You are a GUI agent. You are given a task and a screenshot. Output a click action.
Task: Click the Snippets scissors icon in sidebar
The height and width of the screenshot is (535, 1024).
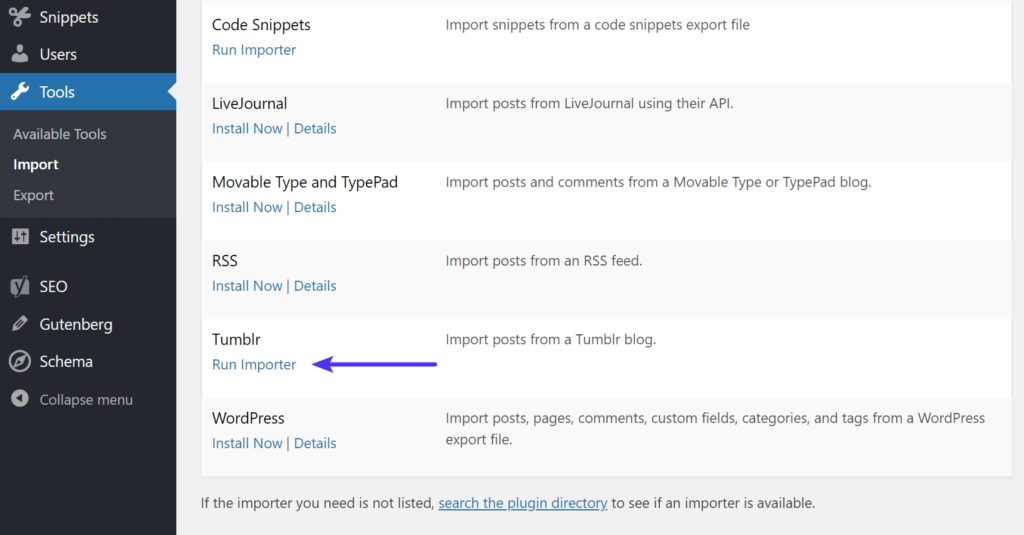pyautogui.click(x=20, y=17)
